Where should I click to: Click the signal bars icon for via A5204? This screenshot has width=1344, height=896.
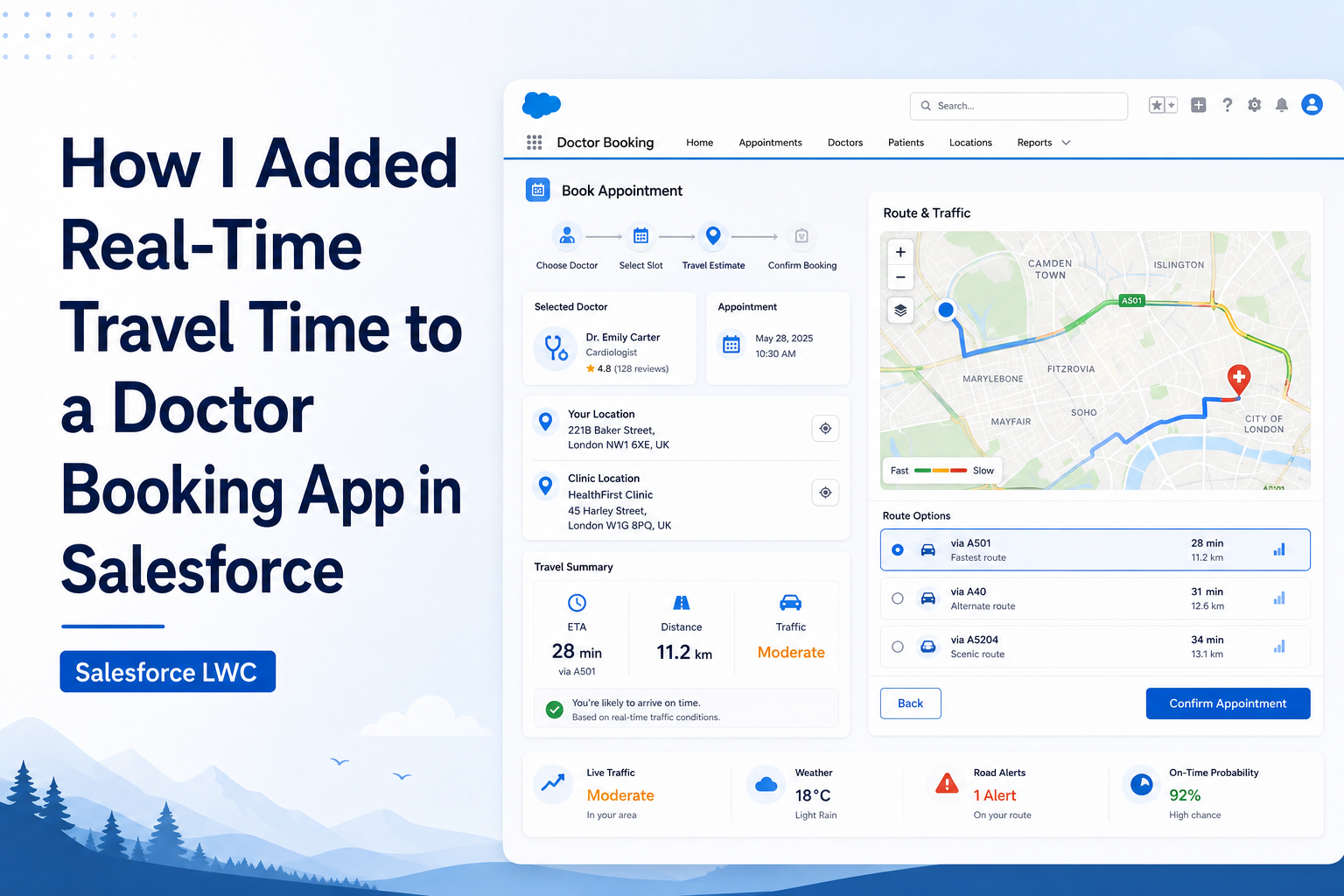pyautogui.click(x=1279, y=647)
